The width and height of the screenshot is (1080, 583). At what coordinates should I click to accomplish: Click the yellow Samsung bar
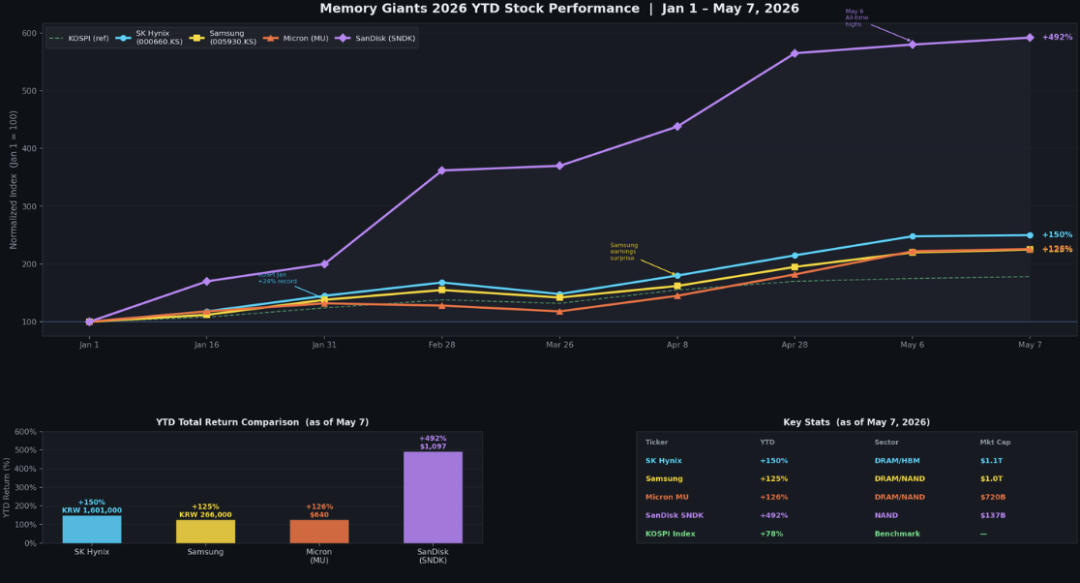tap(205, 531)
